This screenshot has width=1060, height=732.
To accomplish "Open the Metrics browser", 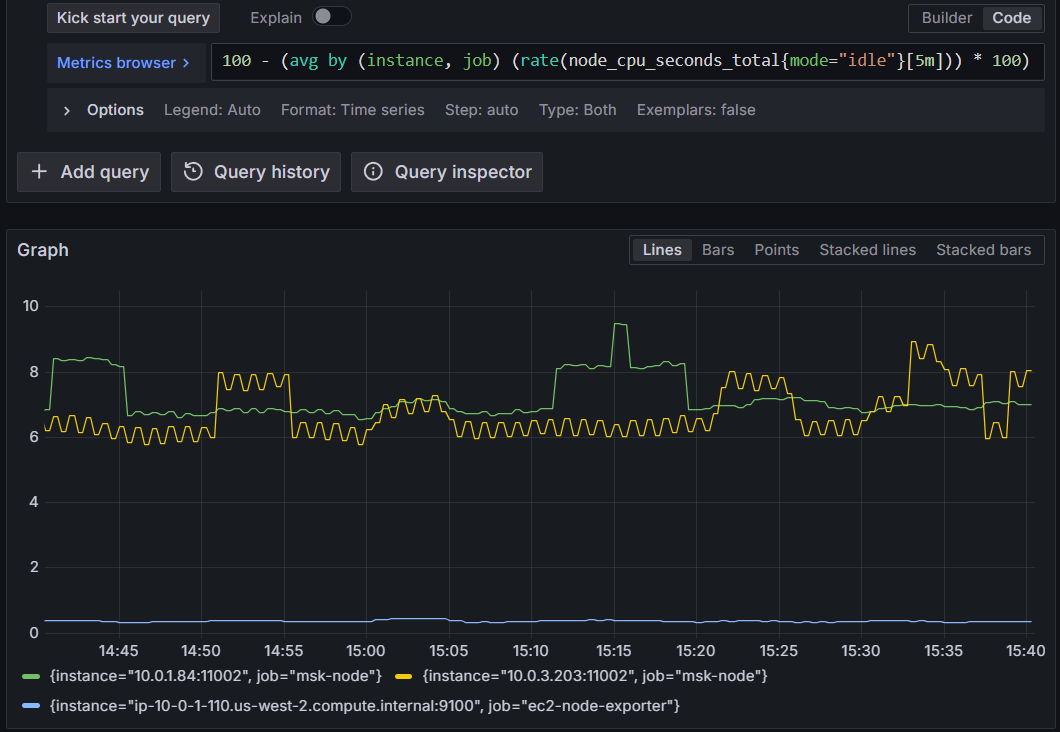I will (120, 61).
